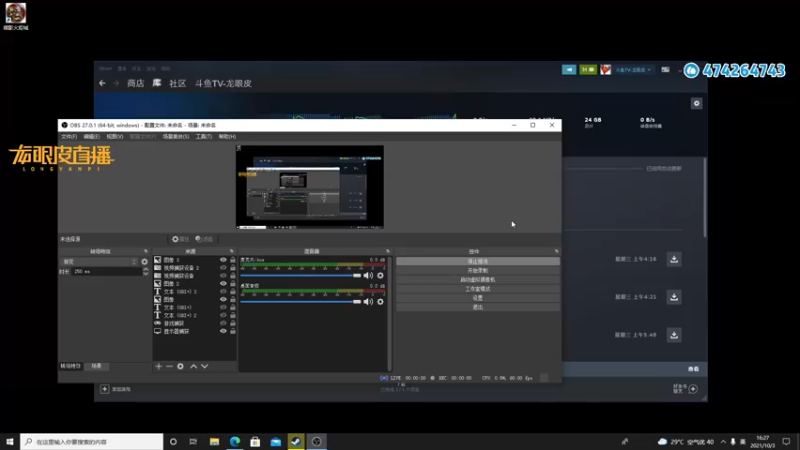
Task: Adjust the 桌面音频 volume slider
Action: tap(301, 302)
